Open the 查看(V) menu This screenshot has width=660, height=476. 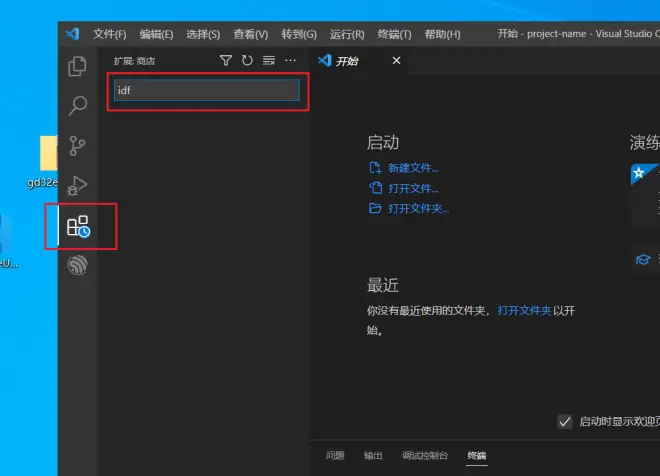[250, 34]
